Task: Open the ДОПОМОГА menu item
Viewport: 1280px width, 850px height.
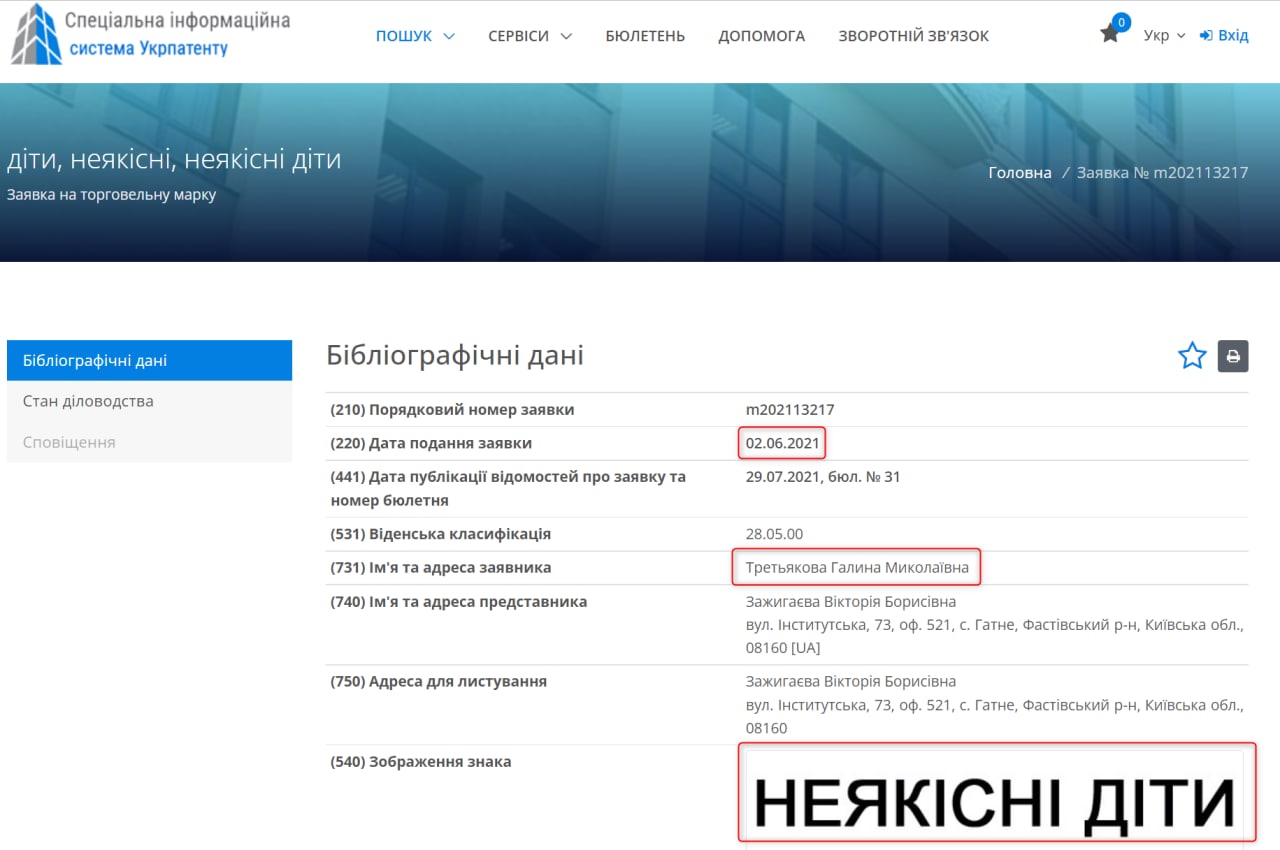Action: pyautogui.click(x=761, y=36)
